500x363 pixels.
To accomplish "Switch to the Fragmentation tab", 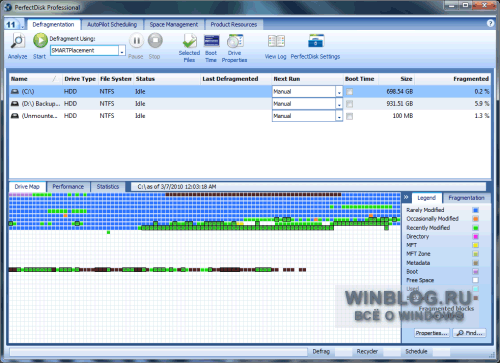I will [x=467, y=198].
